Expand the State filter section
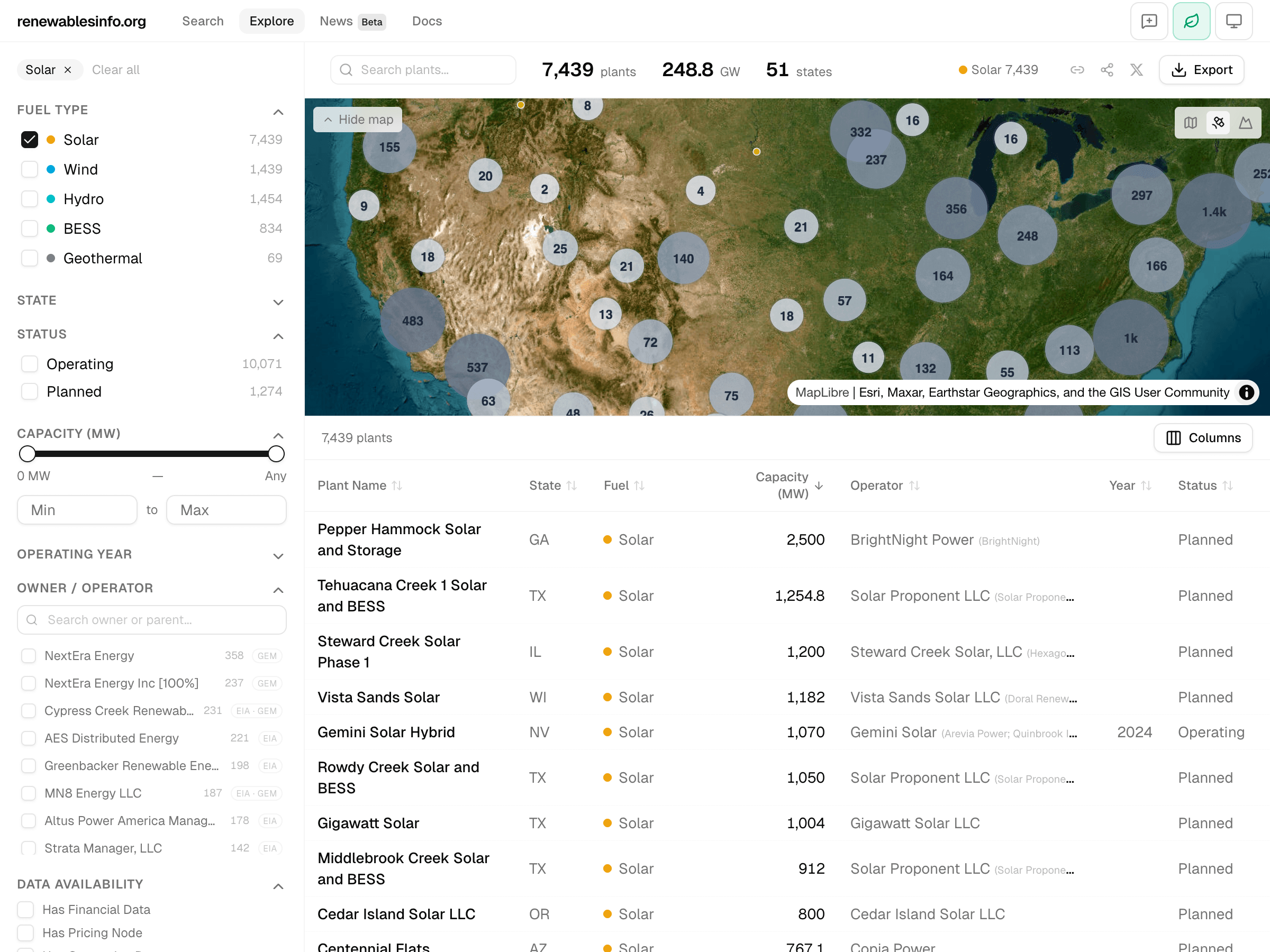Image resolution: width=1270 pixels, height=952 pixels. tap(278, 303)
